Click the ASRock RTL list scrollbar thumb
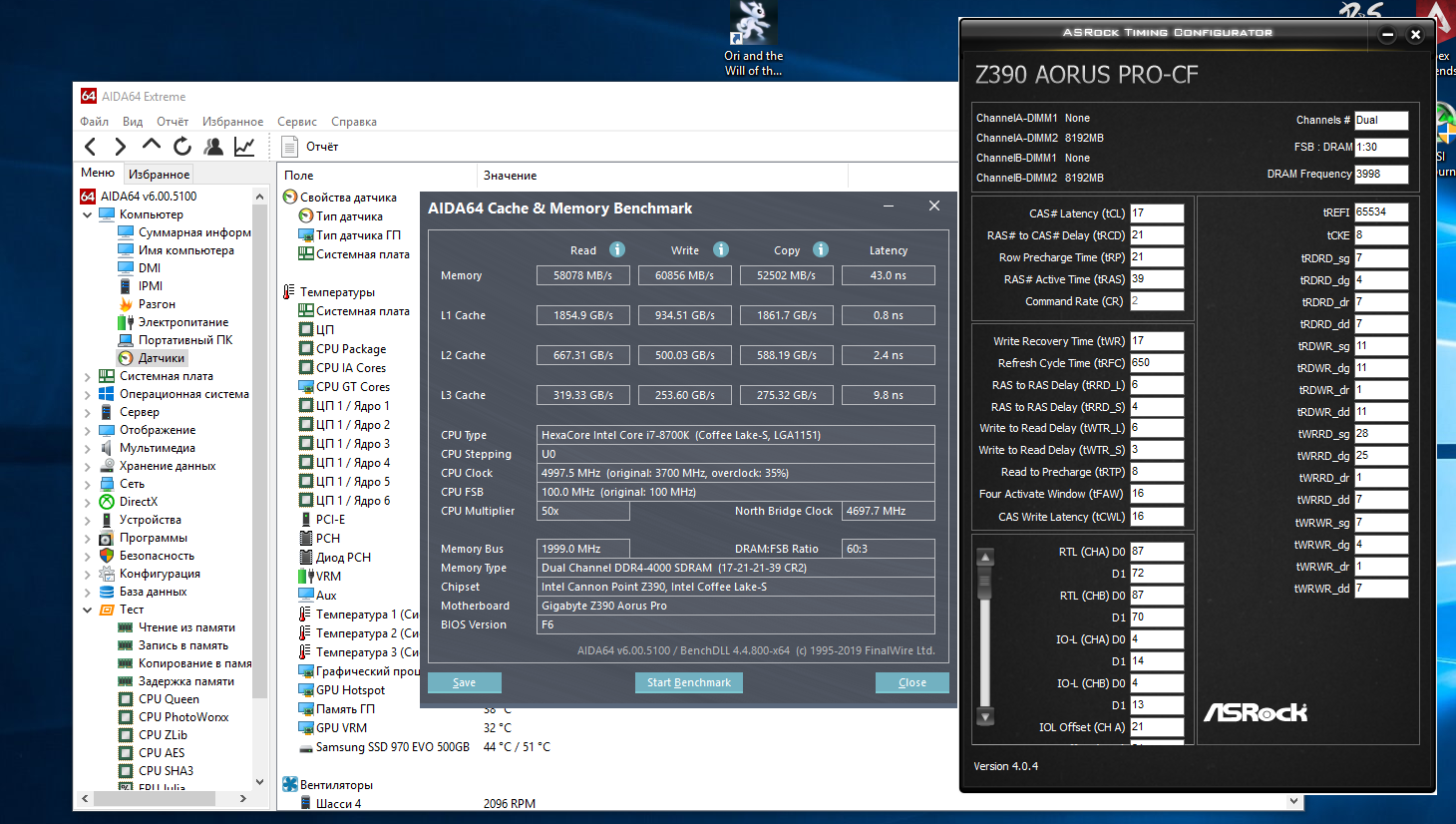 pyautogui.click(x=985, y=584)
